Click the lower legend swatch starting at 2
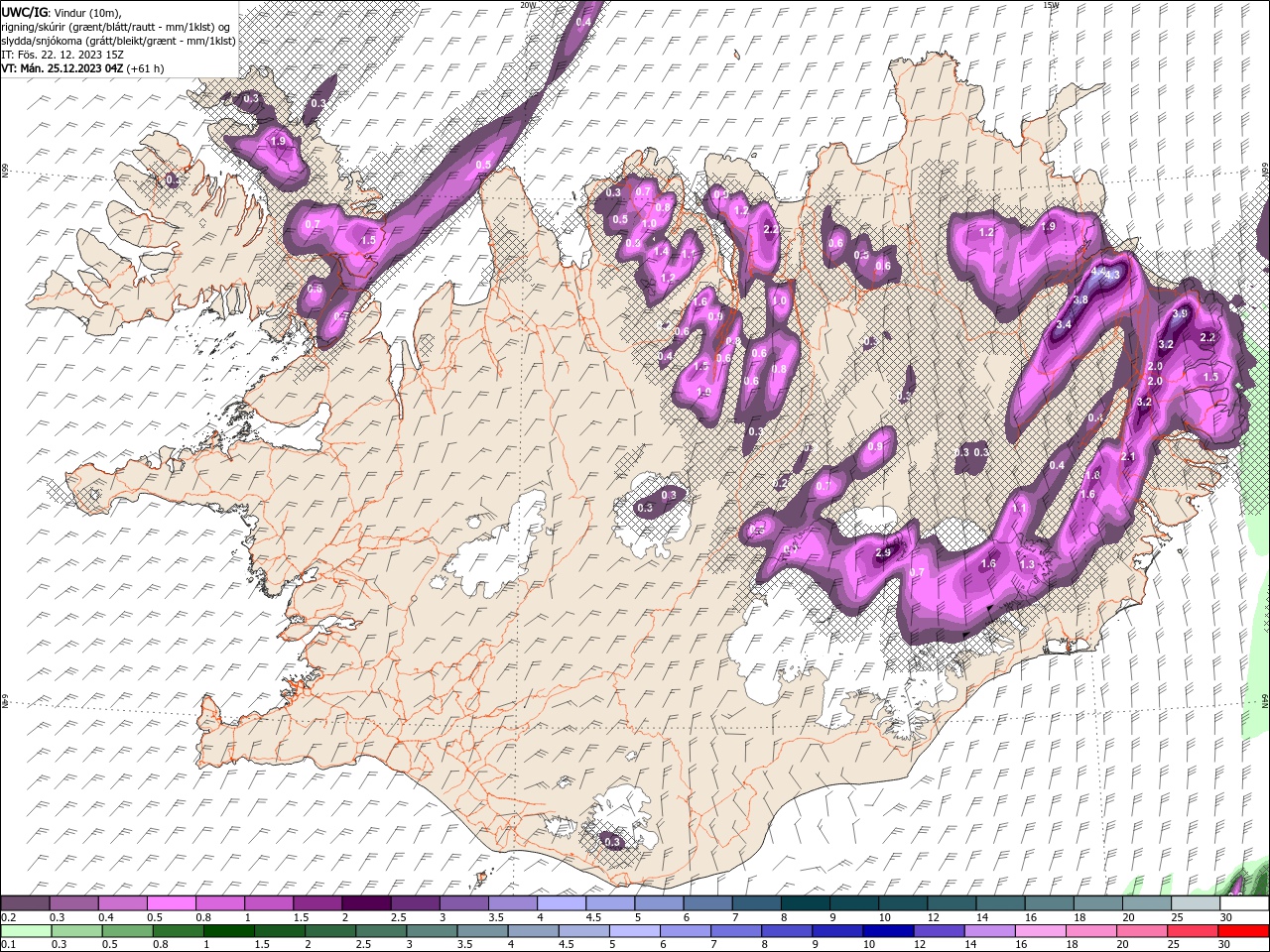1270x952 pixels. click(331, 931)
